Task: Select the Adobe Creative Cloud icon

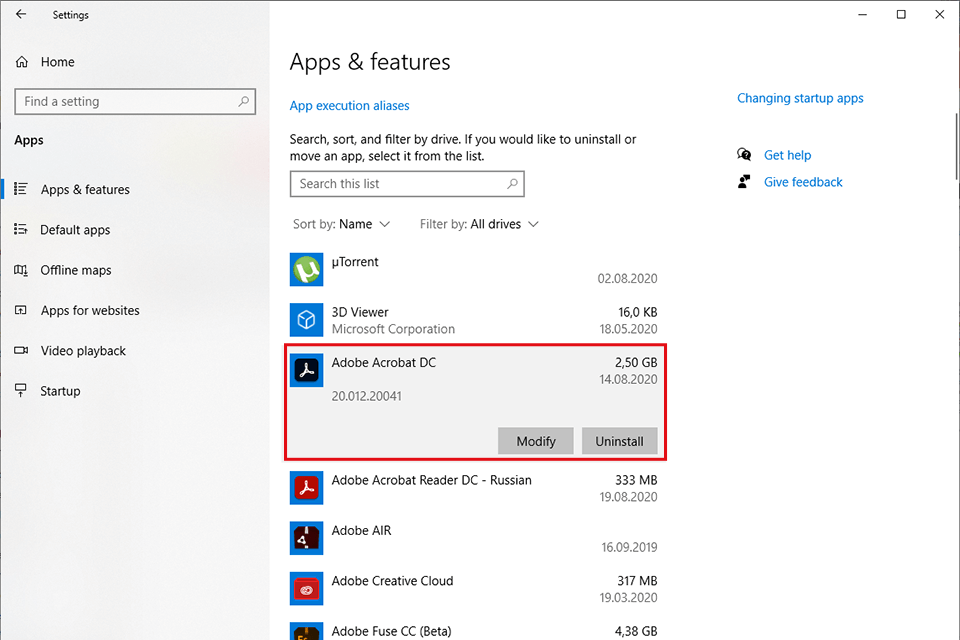Action: 306,589
